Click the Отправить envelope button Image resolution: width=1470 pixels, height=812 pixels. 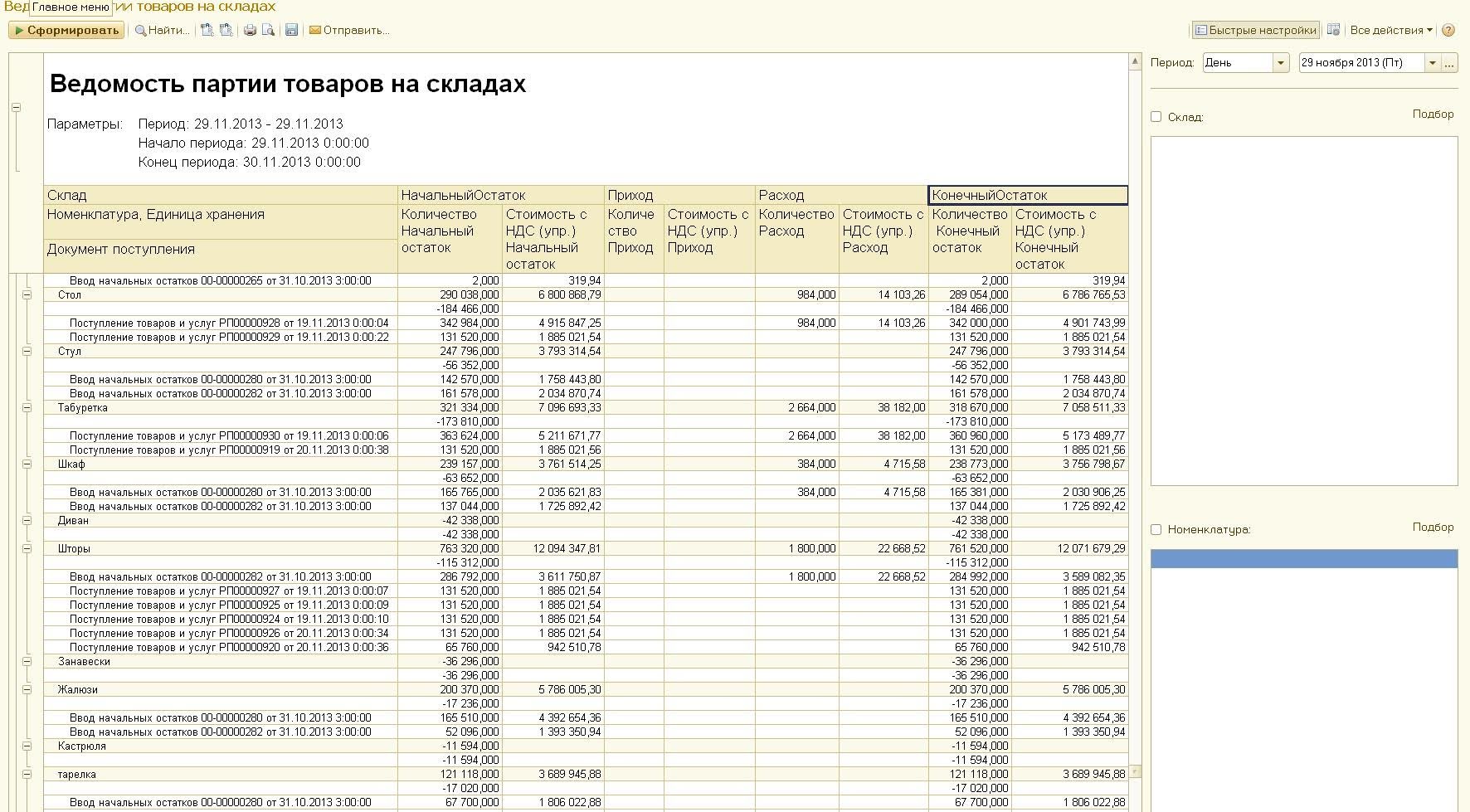coord(348,31)
